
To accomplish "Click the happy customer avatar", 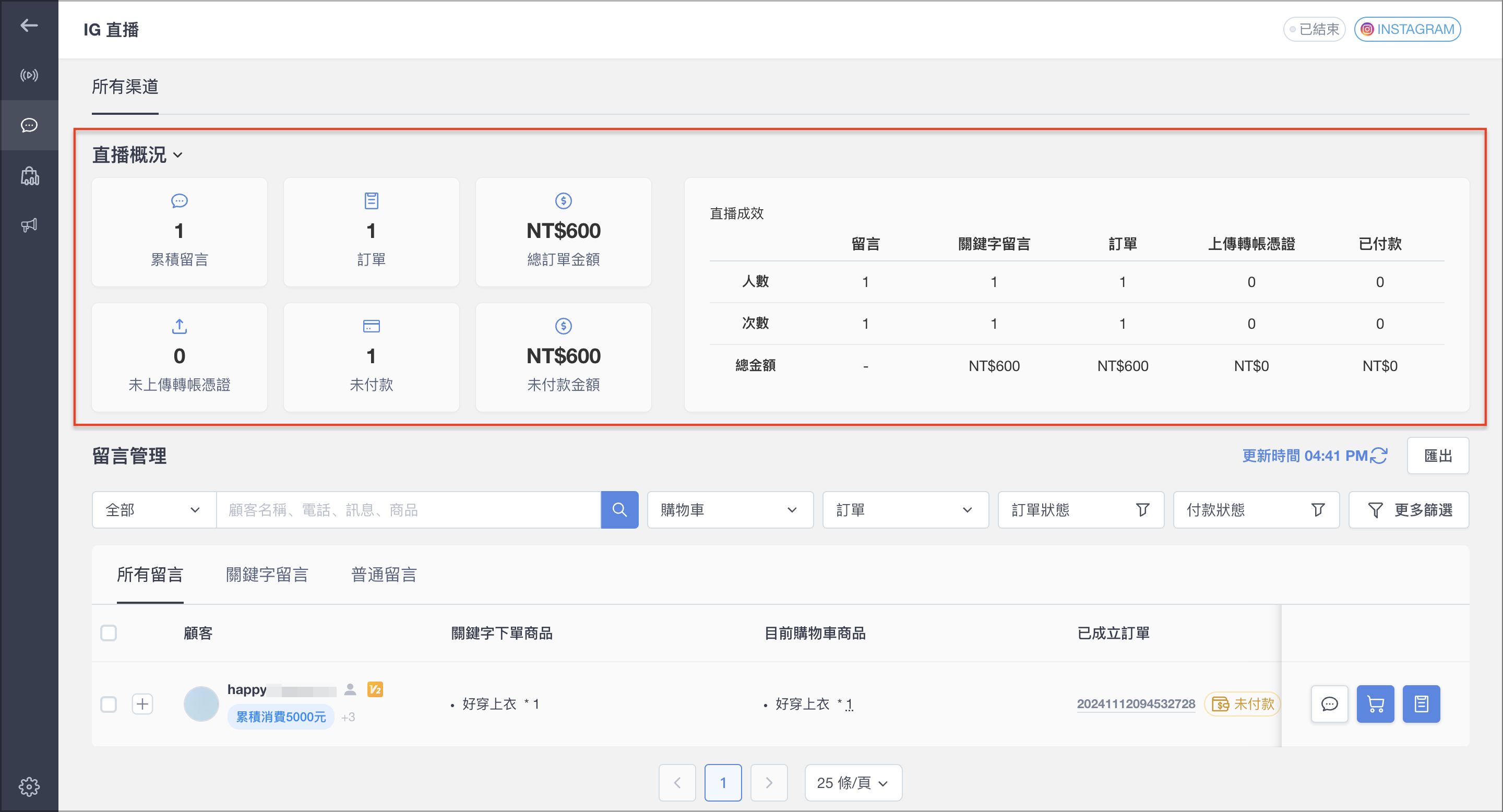I will [201, 704].
